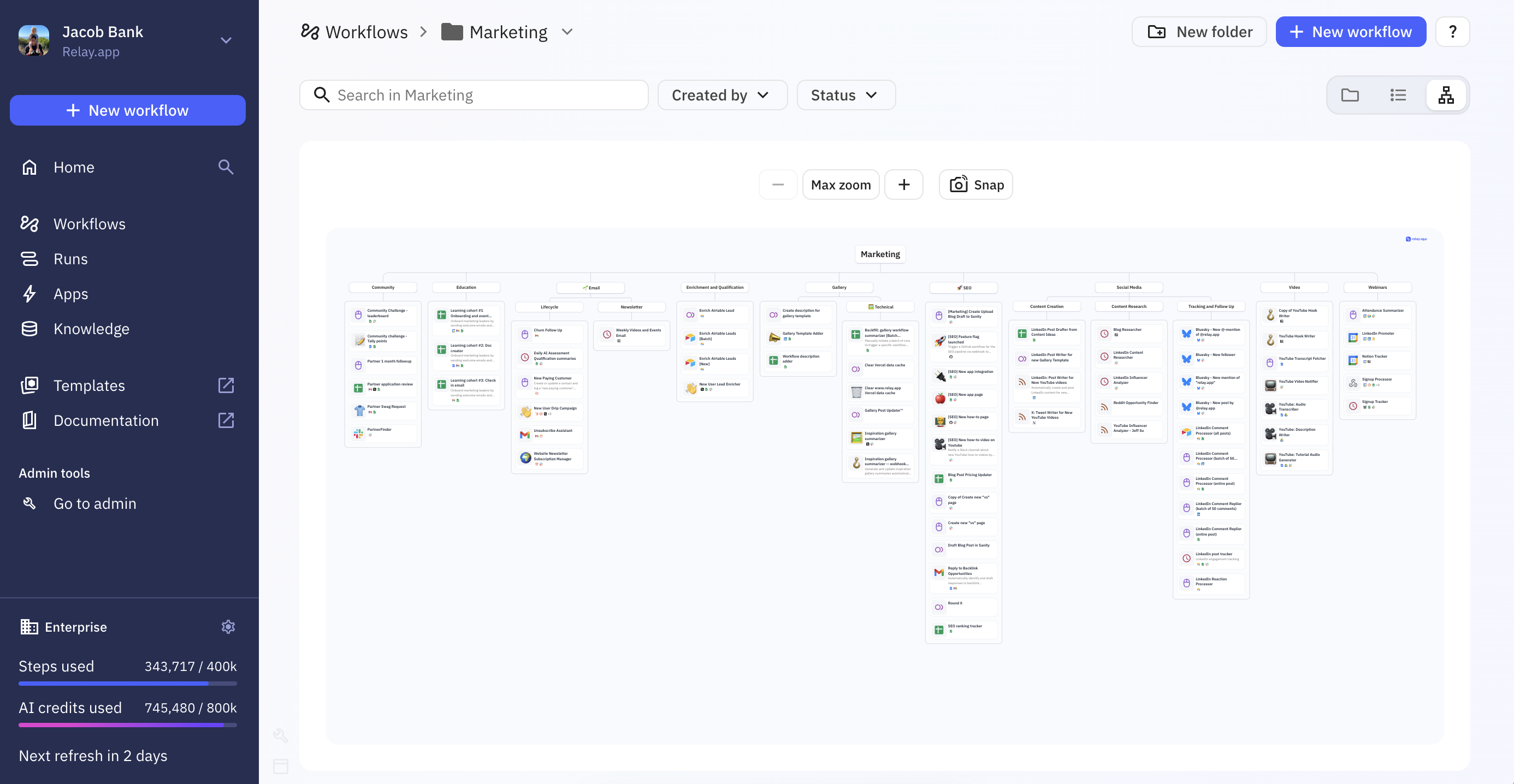The height and width of the screenshot is (784, 1514).
Task: Open the help question mark button
Action: click(1452, 32)
